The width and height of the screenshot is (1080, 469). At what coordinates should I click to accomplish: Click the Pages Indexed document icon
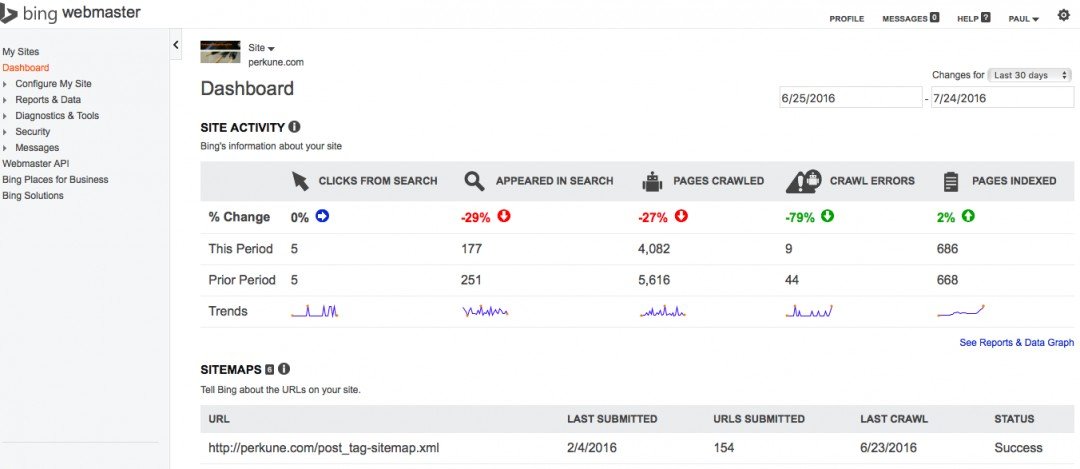click(951, 182)
